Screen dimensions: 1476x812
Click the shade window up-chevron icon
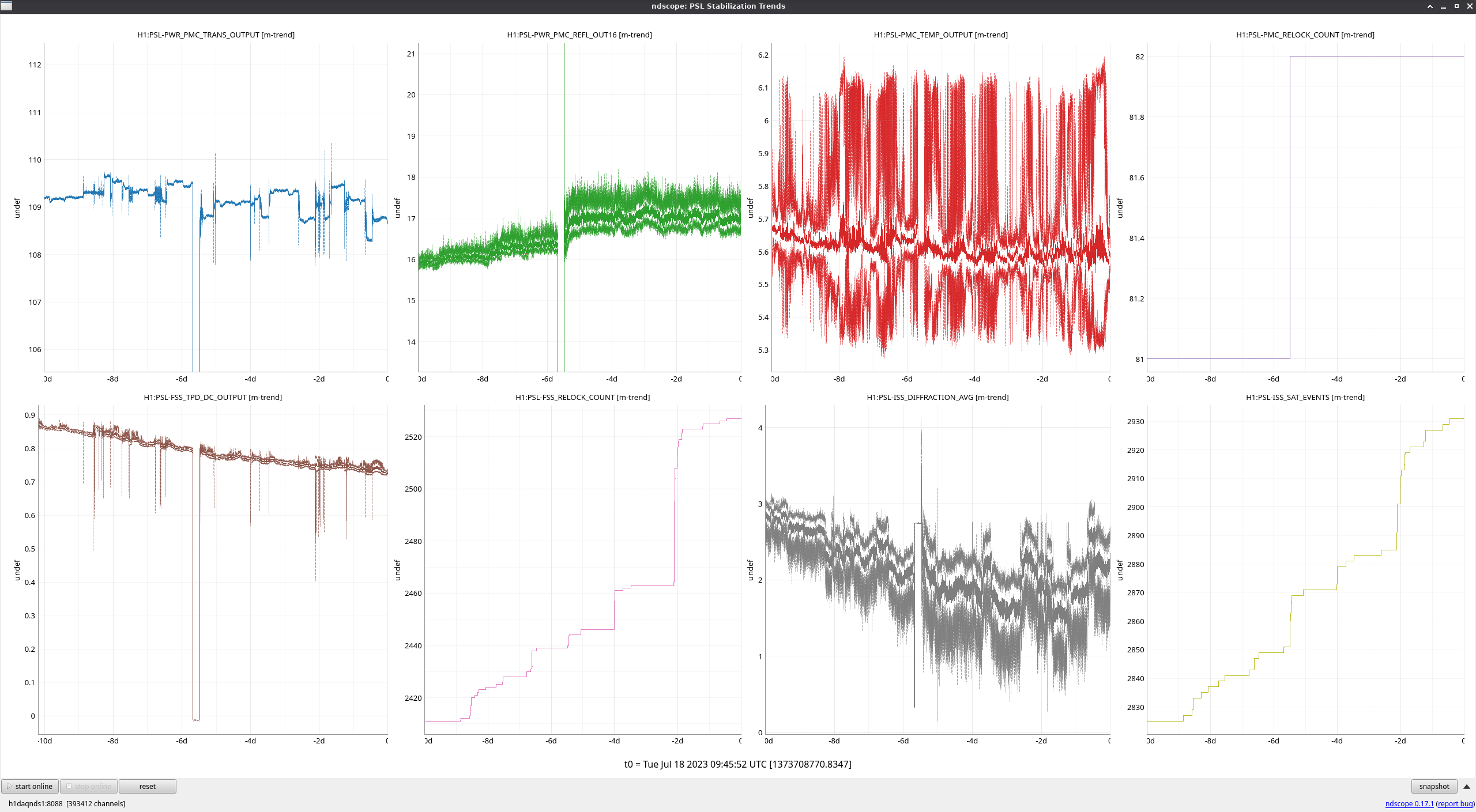coord(1430,6)
